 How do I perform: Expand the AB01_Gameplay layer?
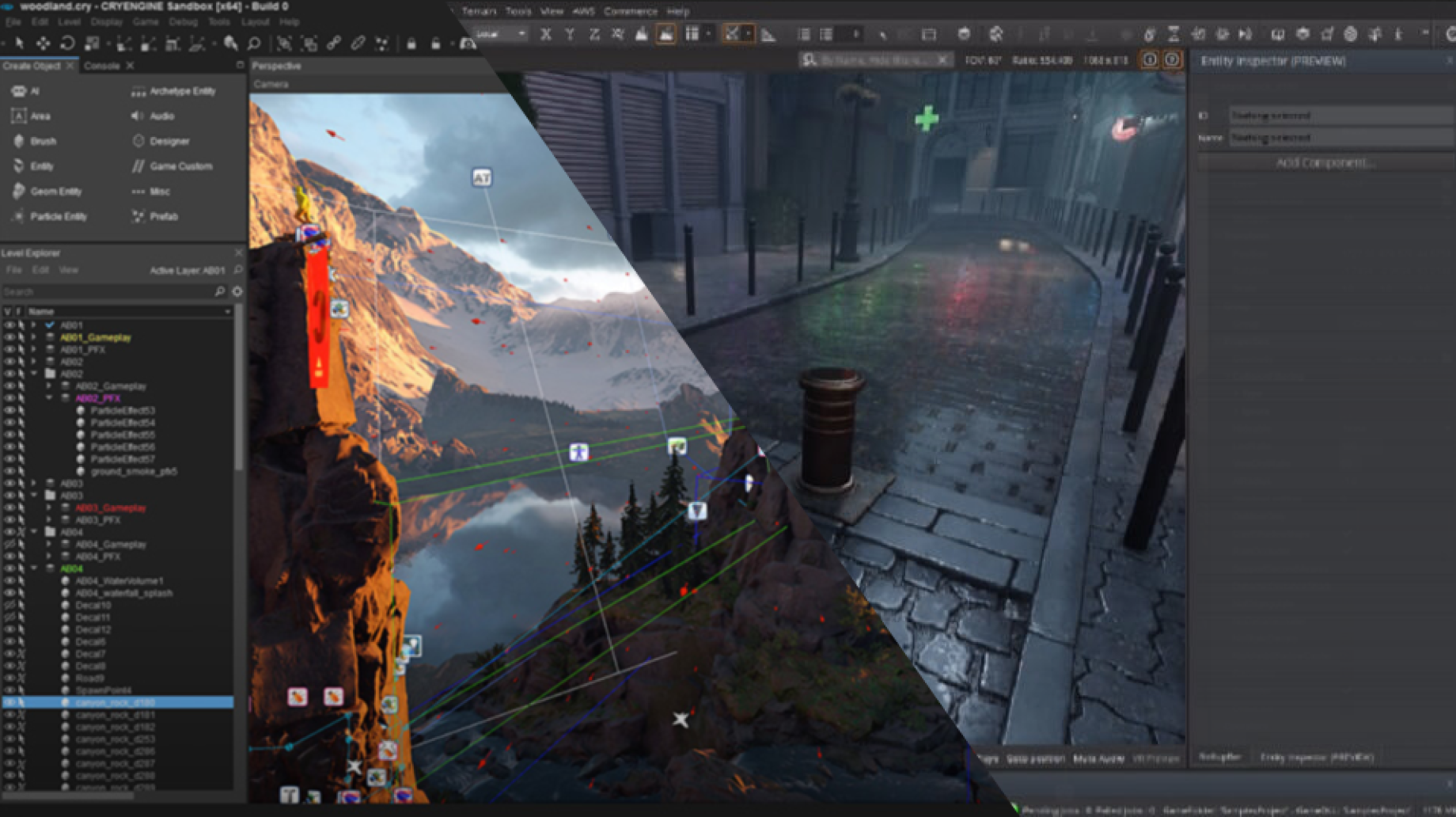tap(33, 337)
